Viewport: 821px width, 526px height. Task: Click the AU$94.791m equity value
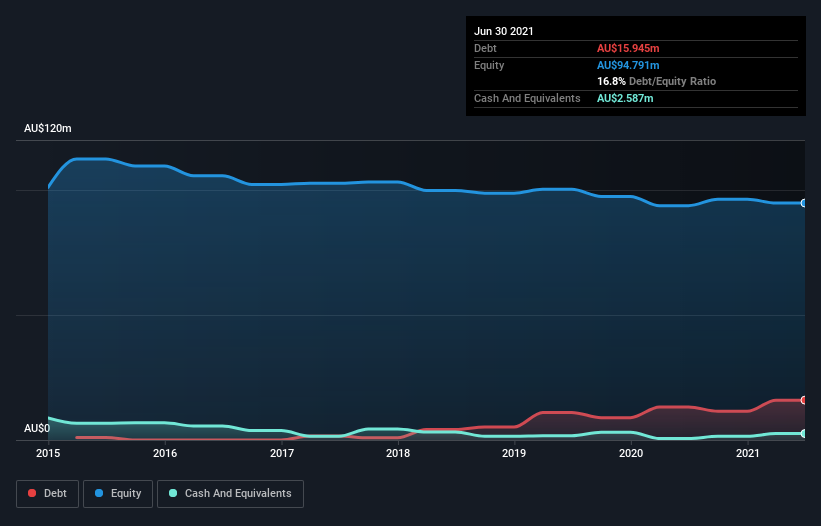(x=628, y=65)
